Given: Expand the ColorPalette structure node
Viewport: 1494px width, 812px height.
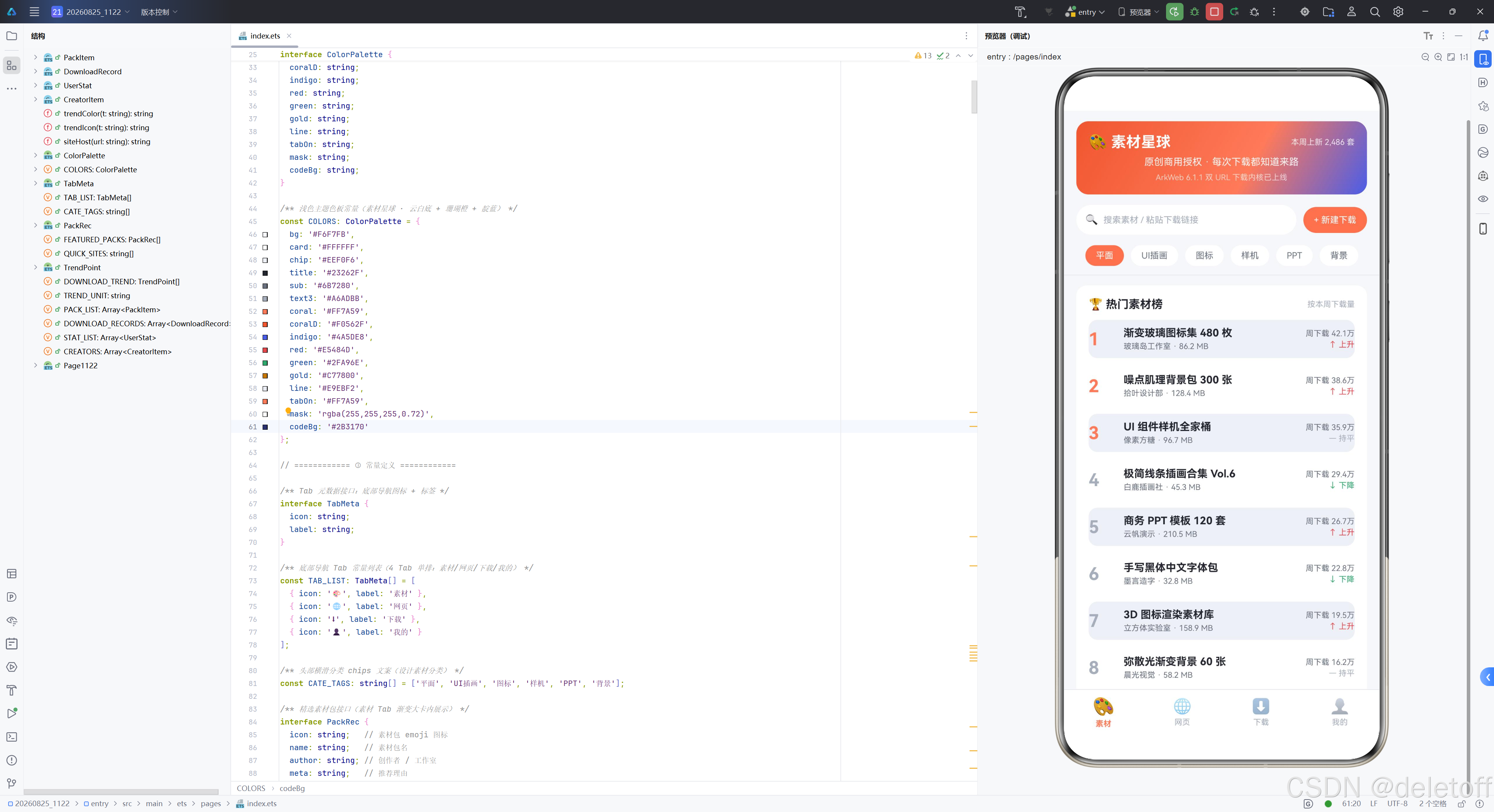Looking at the screenshot, I should [35, 155].
